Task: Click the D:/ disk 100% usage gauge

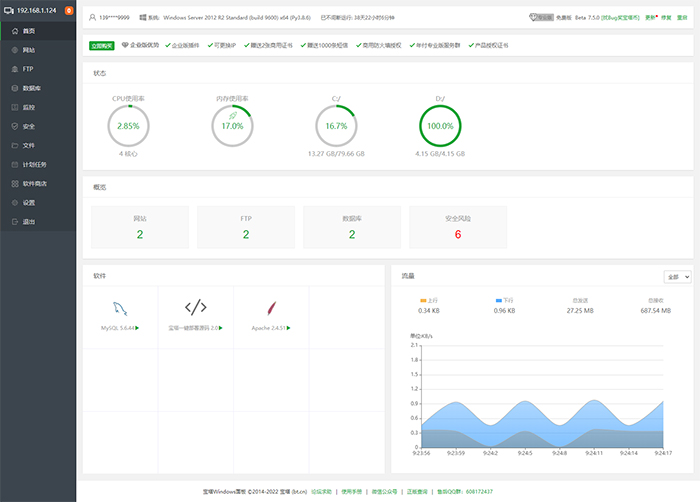Action: (440, 127)
